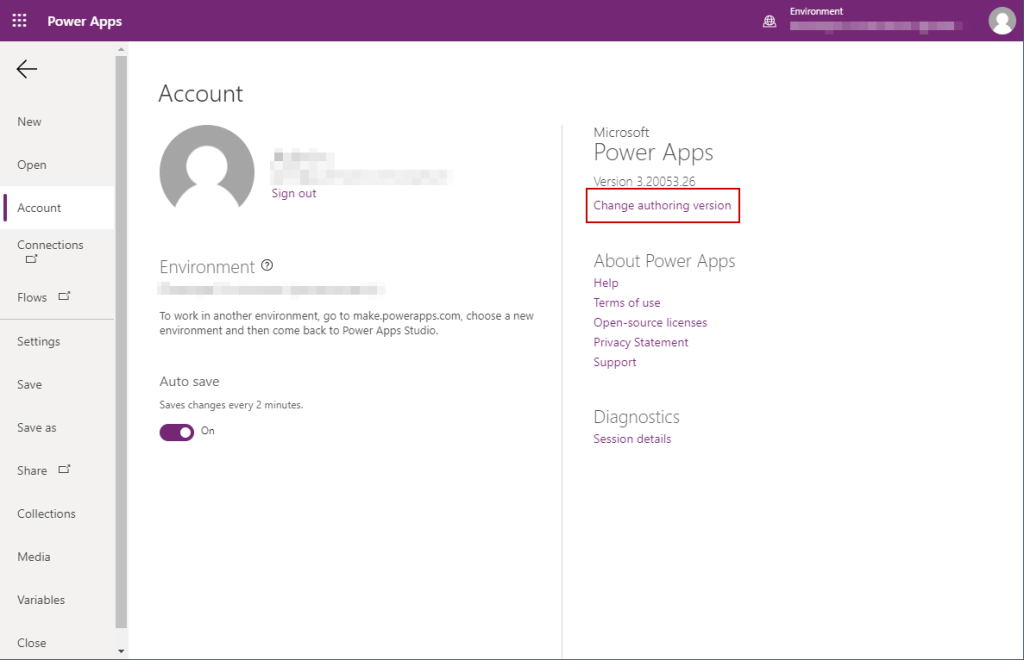Image resolution: width=1024 pixels, height=660 pixels.
Task: Open the Terms of use link
Action: coord(627,302)
